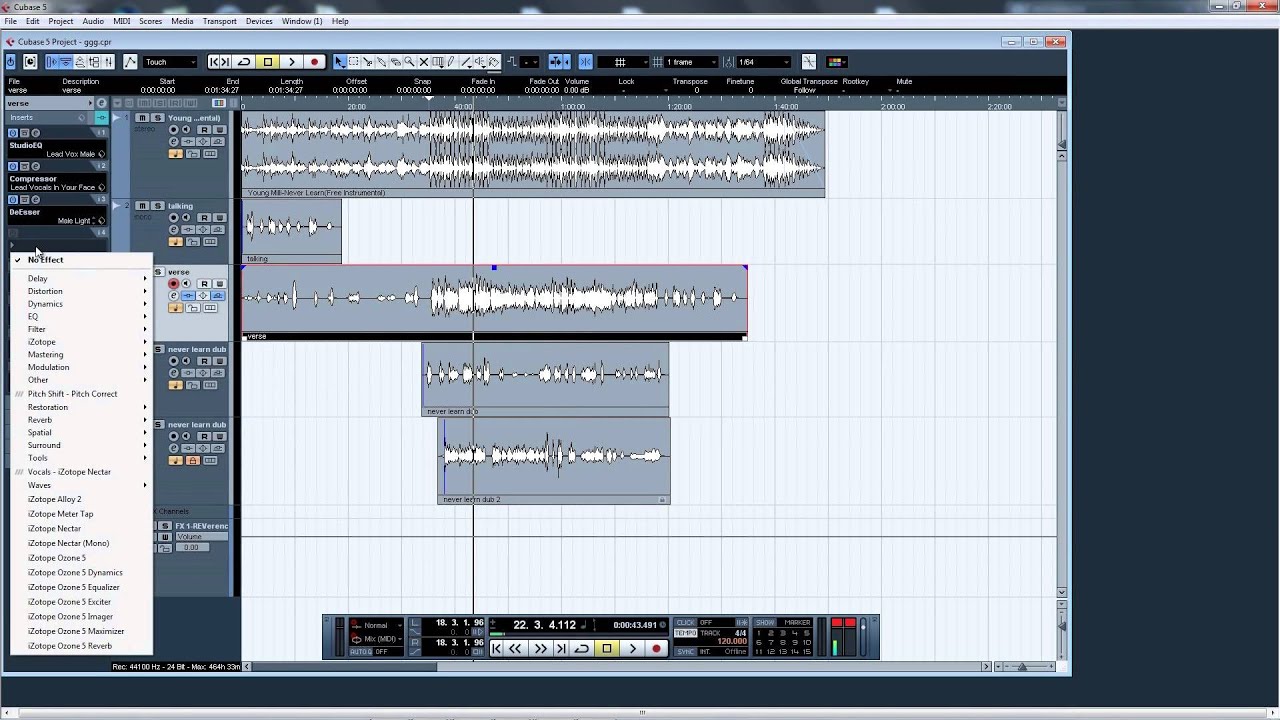Image resolution: width=1280 pixels, height=720 pixels.
Task: Expand the Reverb effects submenu
Action: [x=82, y=420]
